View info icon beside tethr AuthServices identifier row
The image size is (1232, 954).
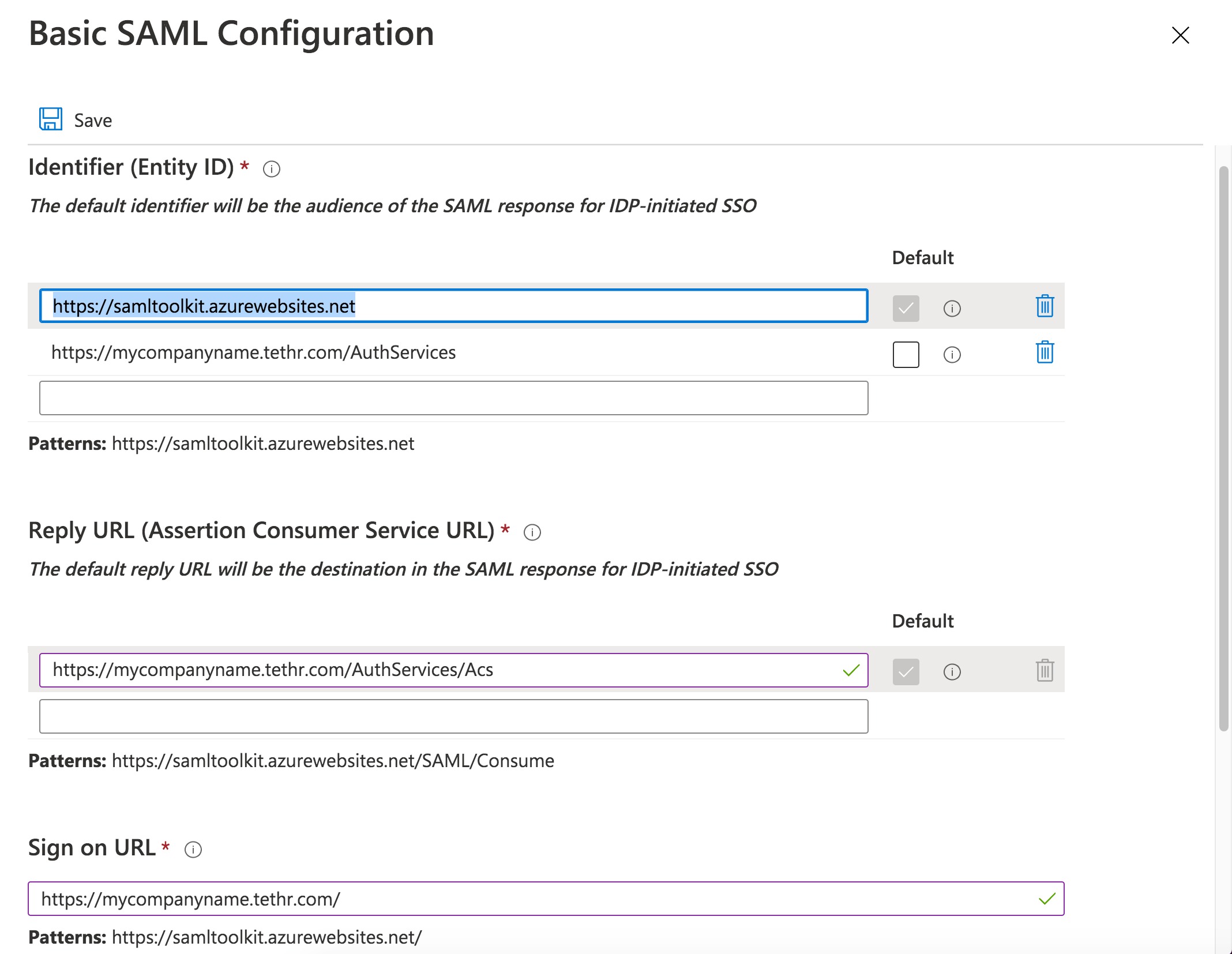point(952,355)
